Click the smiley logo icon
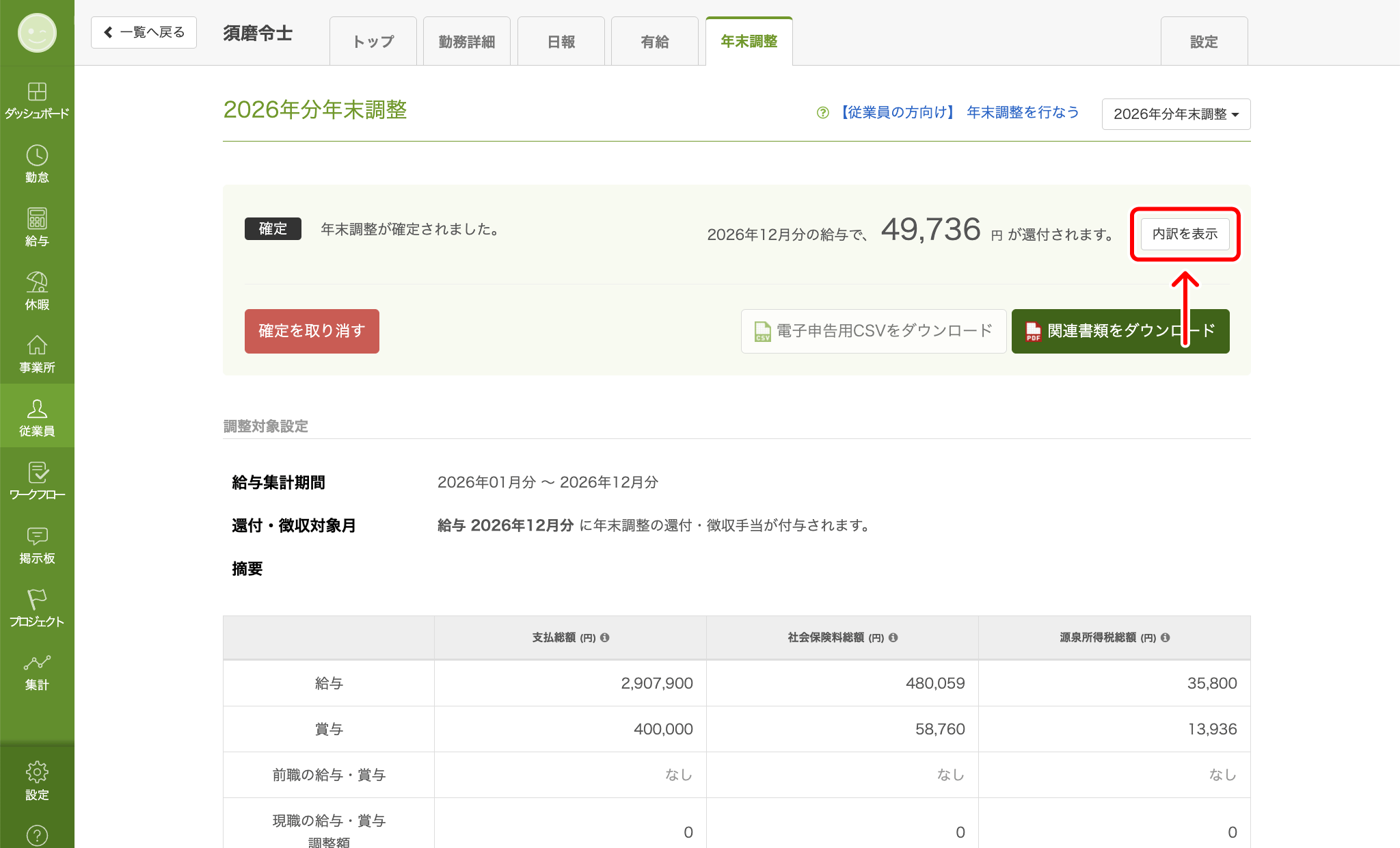Screen dimensions: 1400x848 [37, 33]
